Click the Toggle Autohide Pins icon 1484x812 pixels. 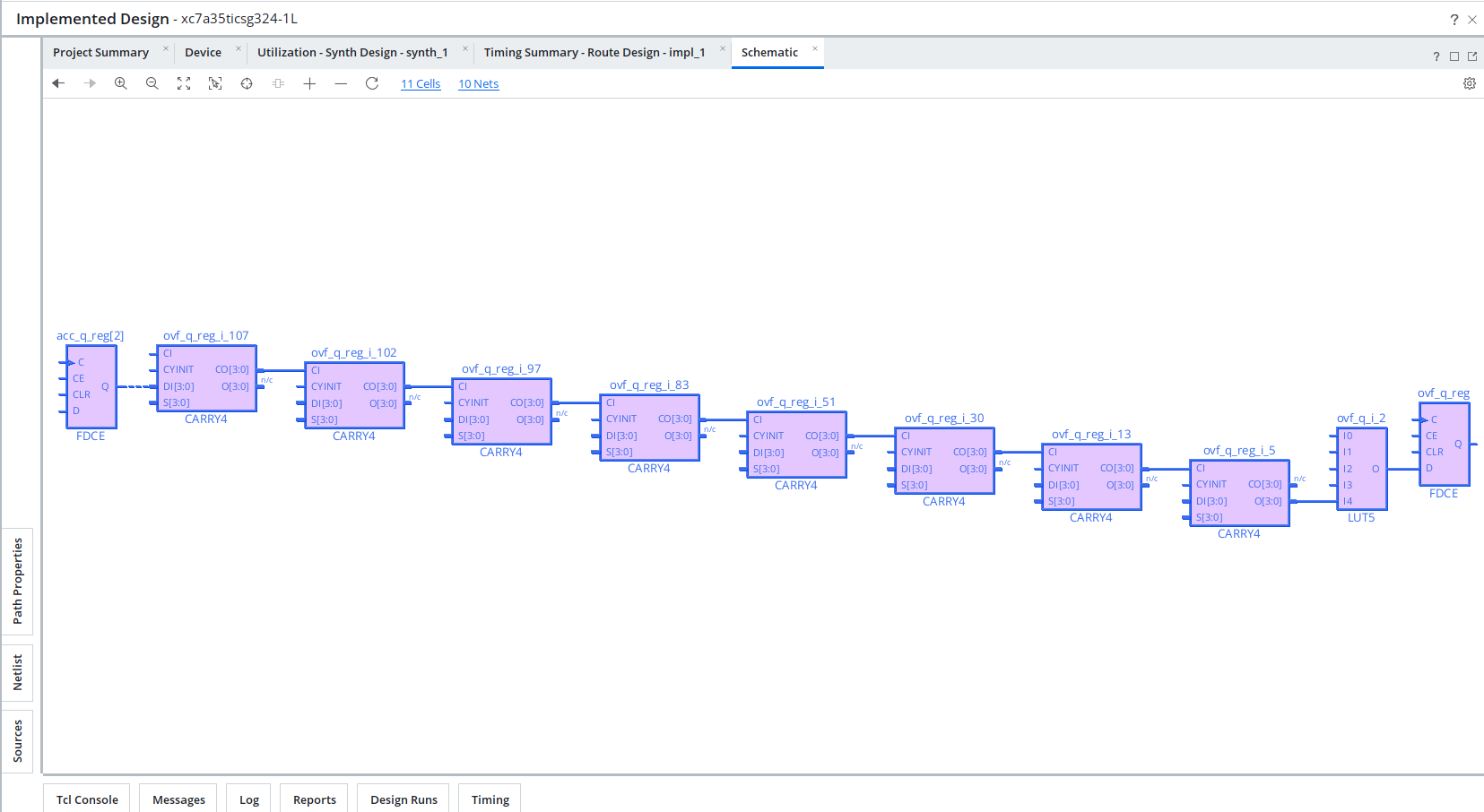click(278, 83)
